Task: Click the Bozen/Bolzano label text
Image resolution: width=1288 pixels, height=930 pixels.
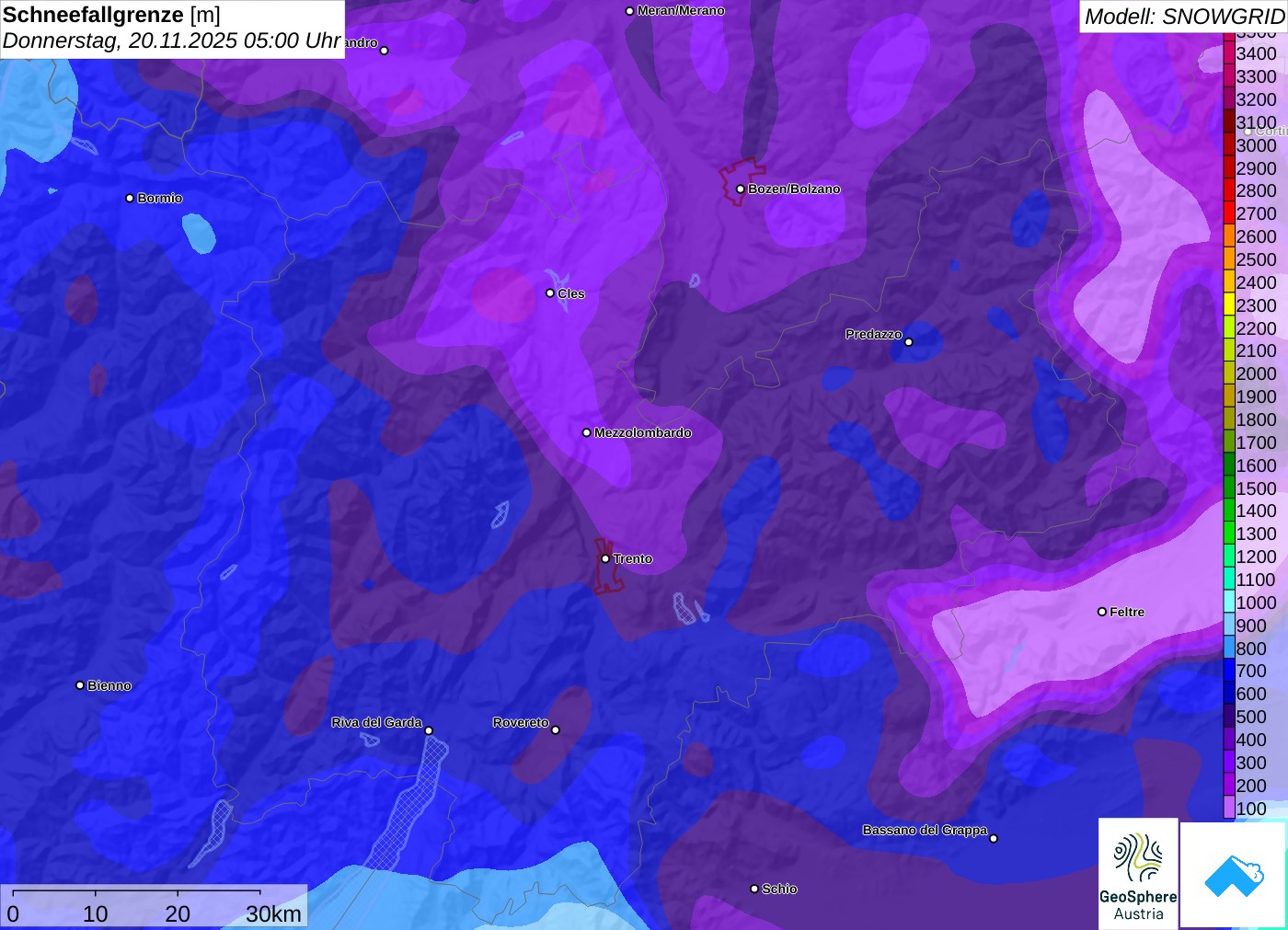Action: (794, 189)
